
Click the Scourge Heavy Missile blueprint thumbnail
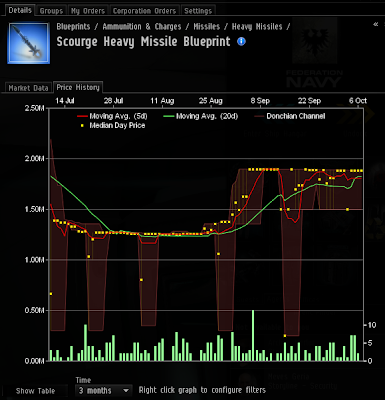click(29, 43)
